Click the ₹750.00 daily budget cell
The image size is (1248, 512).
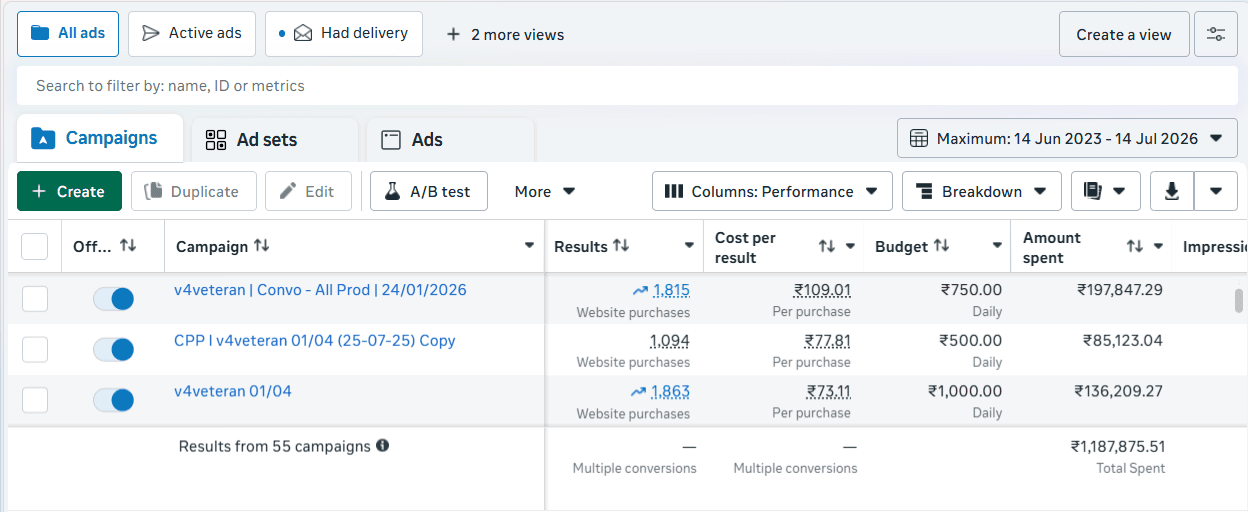point(971,290)
